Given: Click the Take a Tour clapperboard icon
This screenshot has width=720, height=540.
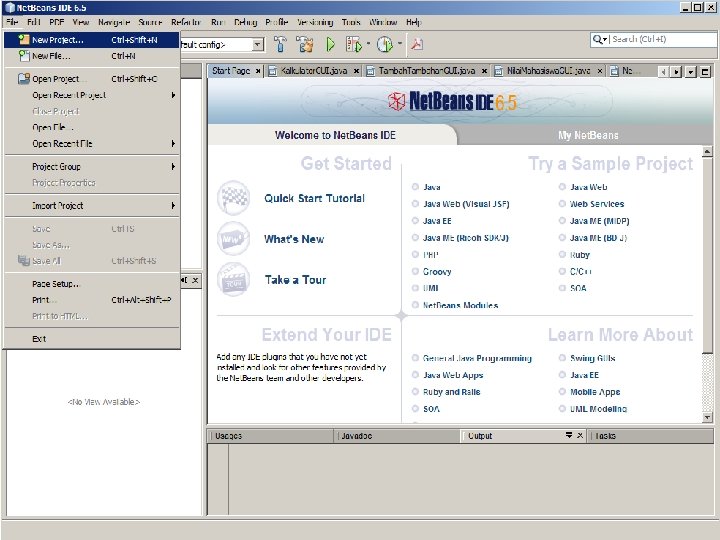Looking at the screenshot, I should [x=234, y=279].
